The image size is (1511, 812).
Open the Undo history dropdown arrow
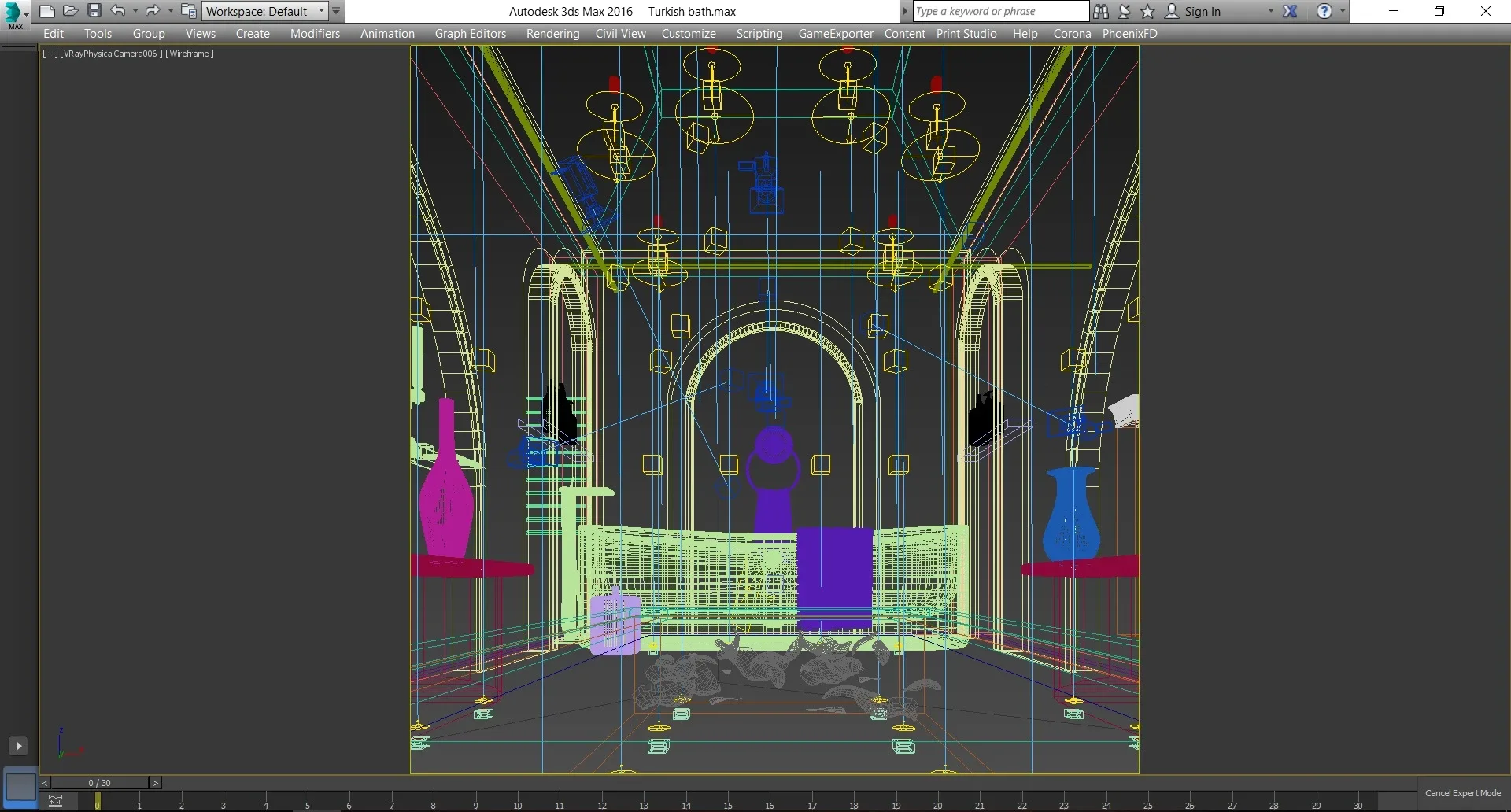coord(135,11)
